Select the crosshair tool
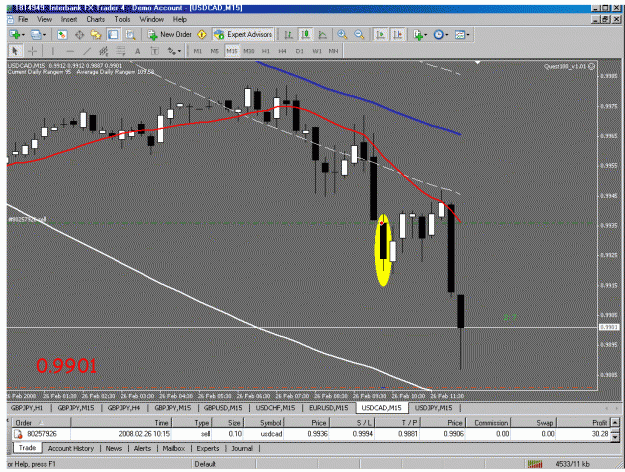This screenshot has width=625, height=472. [x=33, y=51]
